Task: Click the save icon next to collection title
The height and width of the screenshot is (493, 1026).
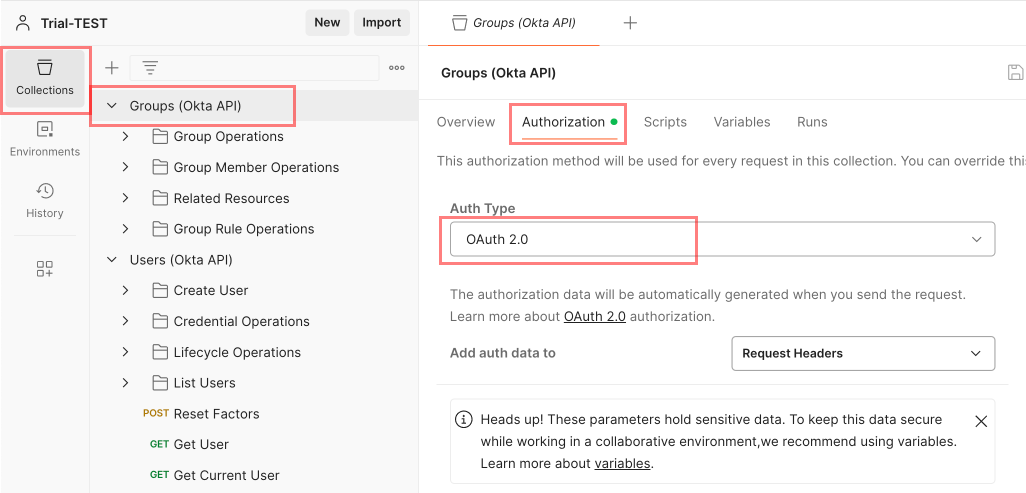Action: coord(1015,72)
